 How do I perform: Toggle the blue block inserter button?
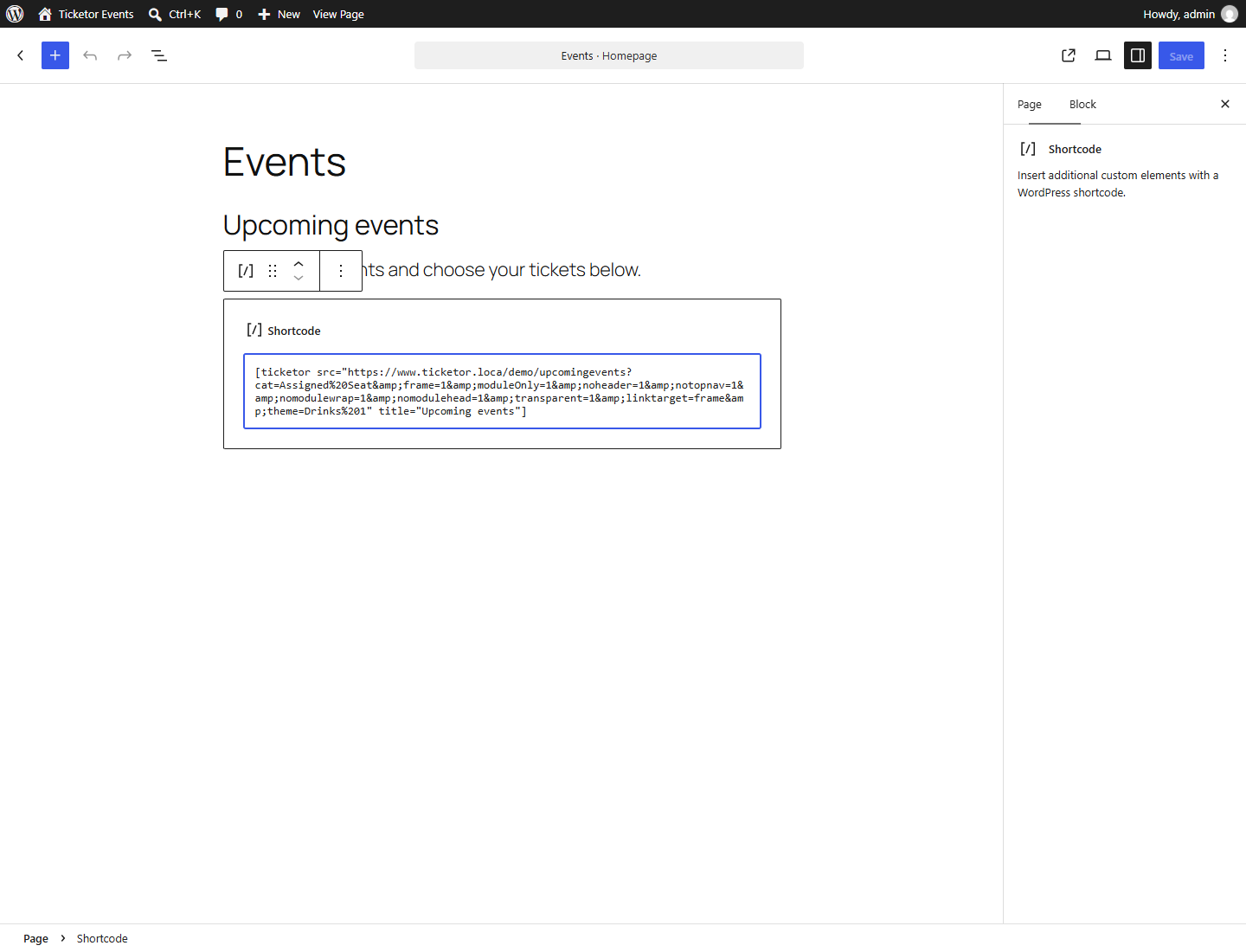(x=55, y=55)
